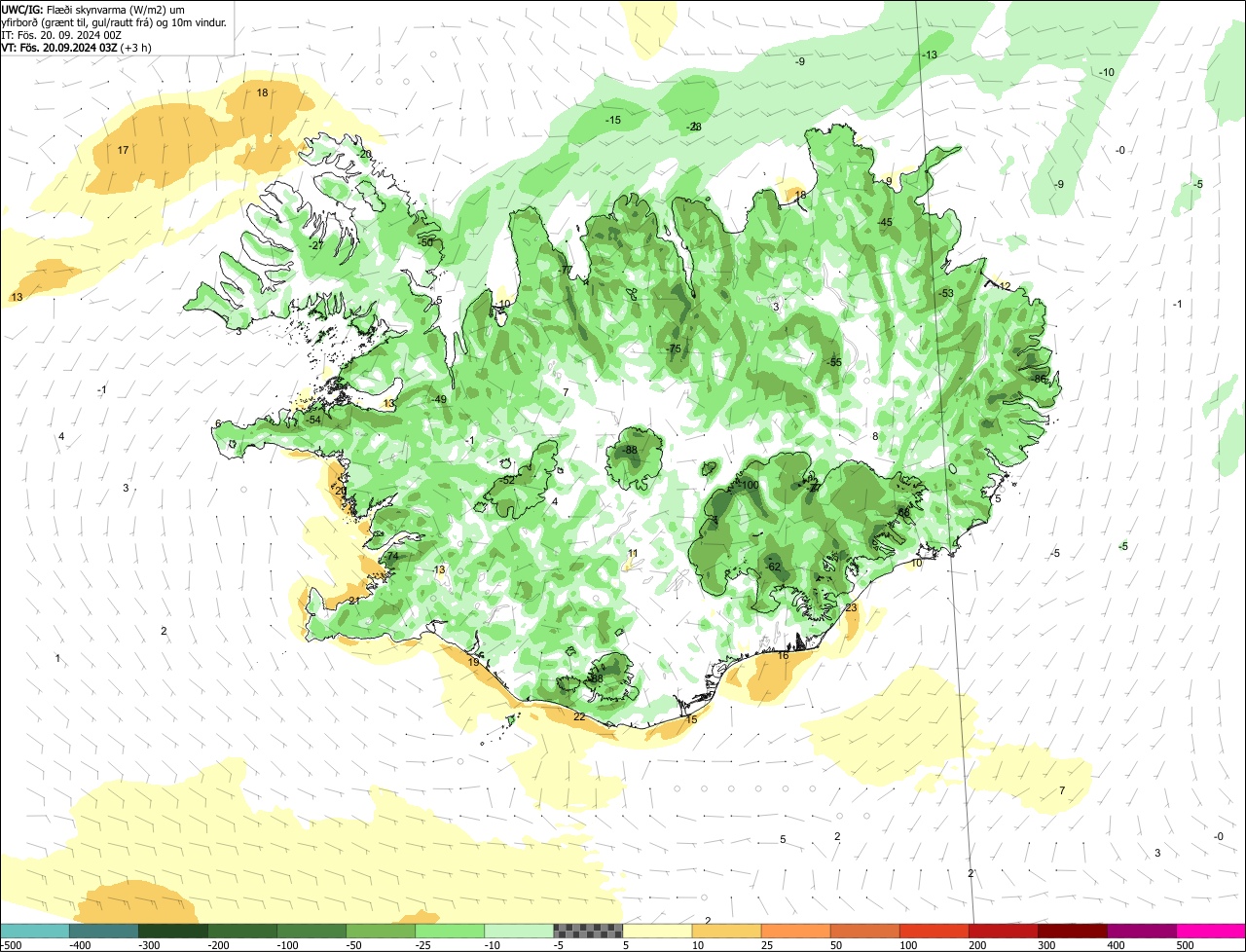Viewport: 1246px width, 952px height.
Task: Click the dark green swatch between -300 and -200
Action: click(173, 931)
